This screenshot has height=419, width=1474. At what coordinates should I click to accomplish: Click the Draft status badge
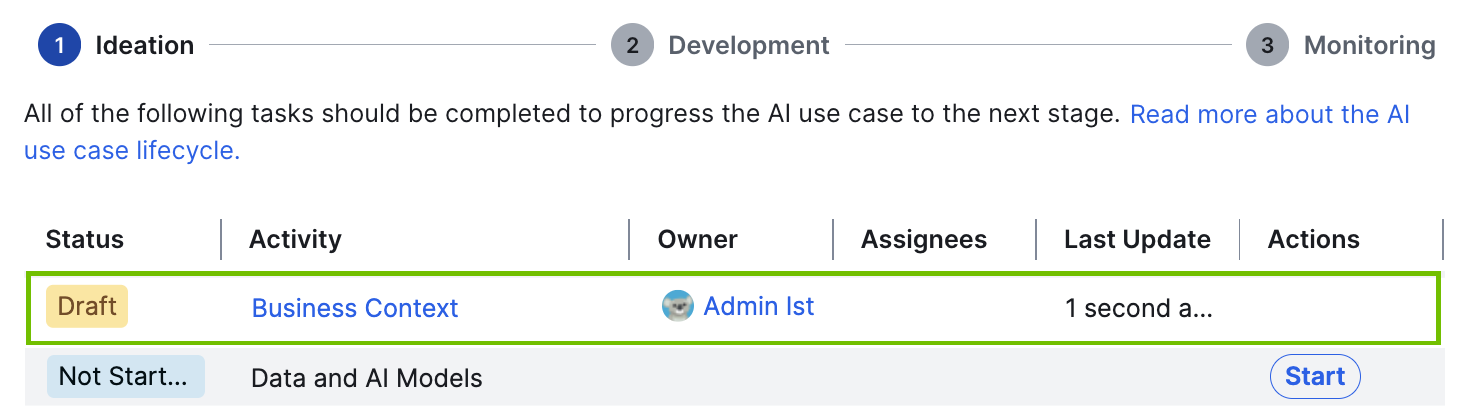coord(87,306)
